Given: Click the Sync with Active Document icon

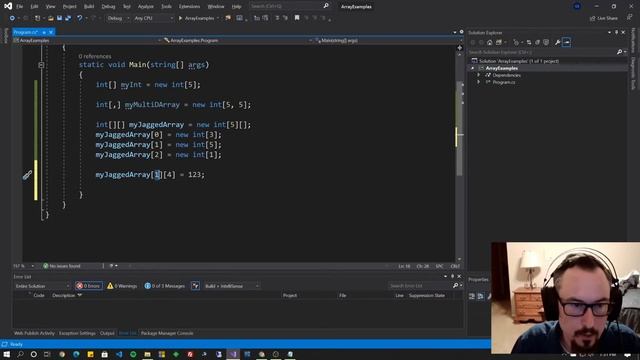Looking at the screenshot, I should coord(529,42).
